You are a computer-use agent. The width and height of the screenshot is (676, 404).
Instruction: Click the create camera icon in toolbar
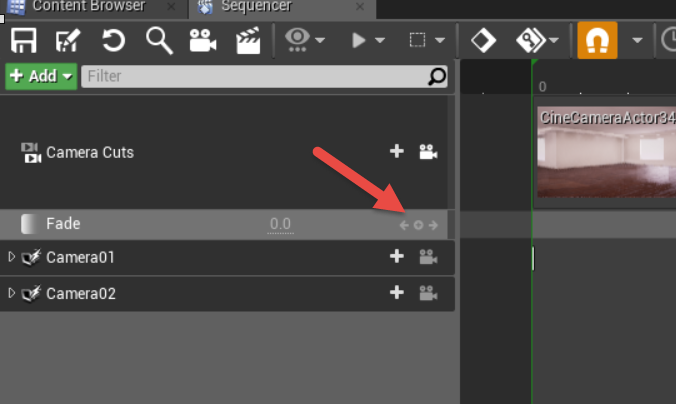(x=203, y=41)
